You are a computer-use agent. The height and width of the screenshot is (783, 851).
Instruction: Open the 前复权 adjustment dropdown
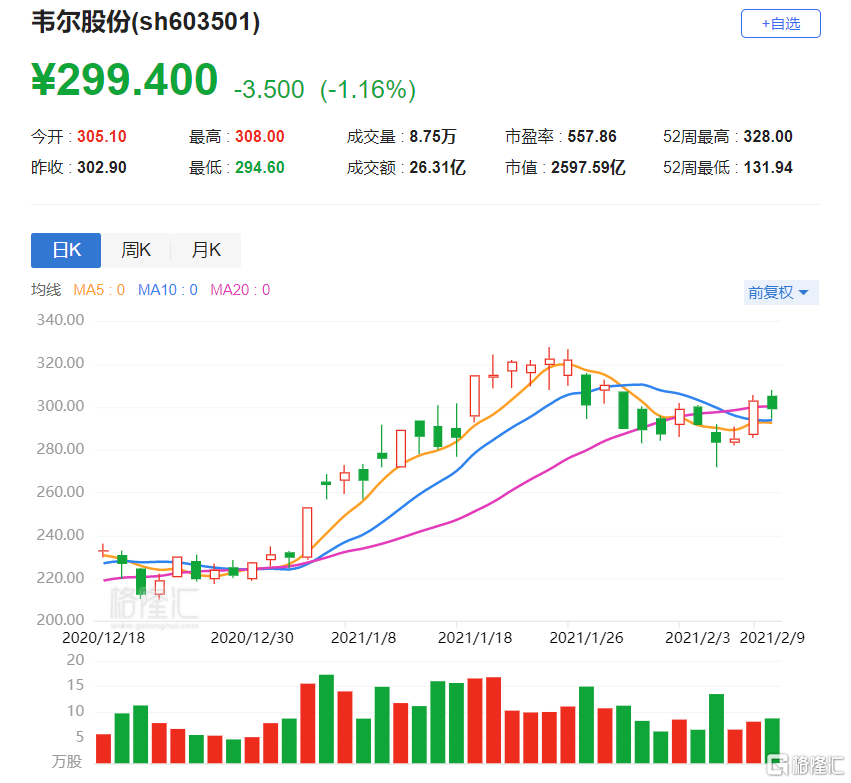click(x=780, y=292)
